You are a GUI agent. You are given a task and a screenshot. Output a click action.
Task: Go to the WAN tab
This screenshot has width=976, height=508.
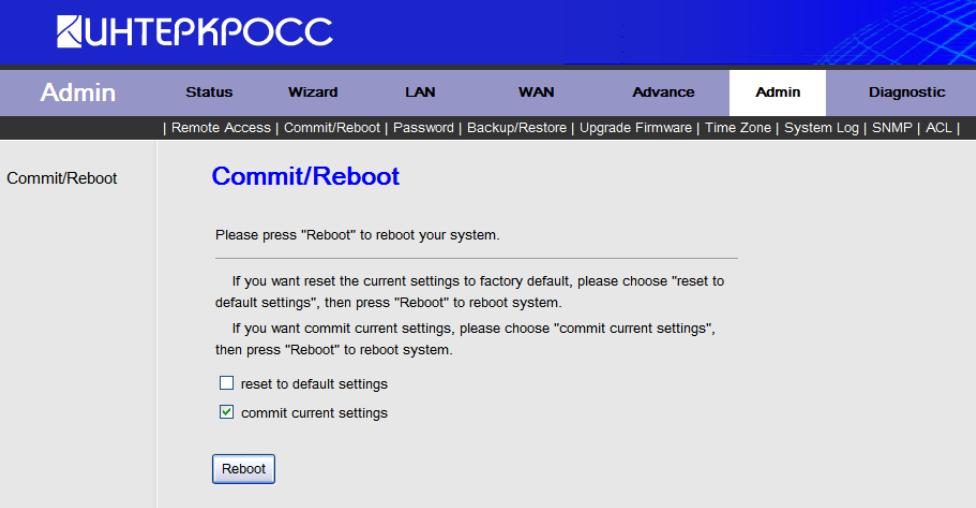(537, 92)
